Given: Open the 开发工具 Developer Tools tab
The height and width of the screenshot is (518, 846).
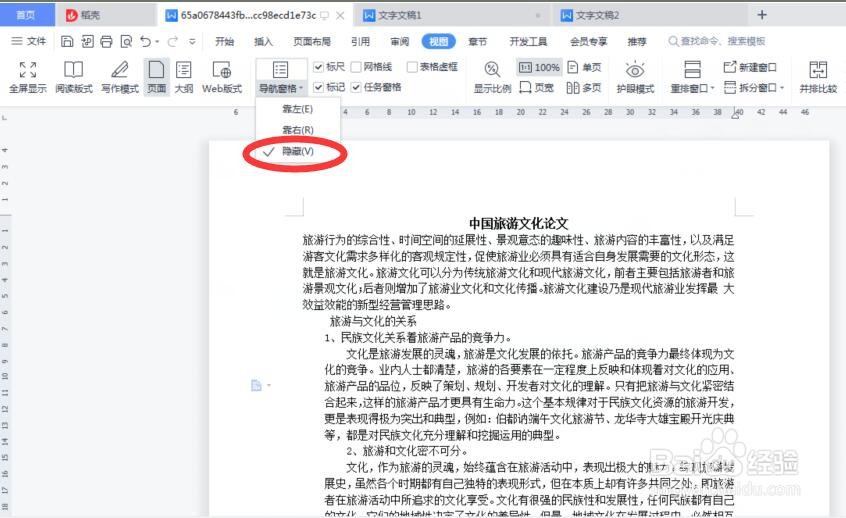Looking at the screenshot, I should pos(528,42).
